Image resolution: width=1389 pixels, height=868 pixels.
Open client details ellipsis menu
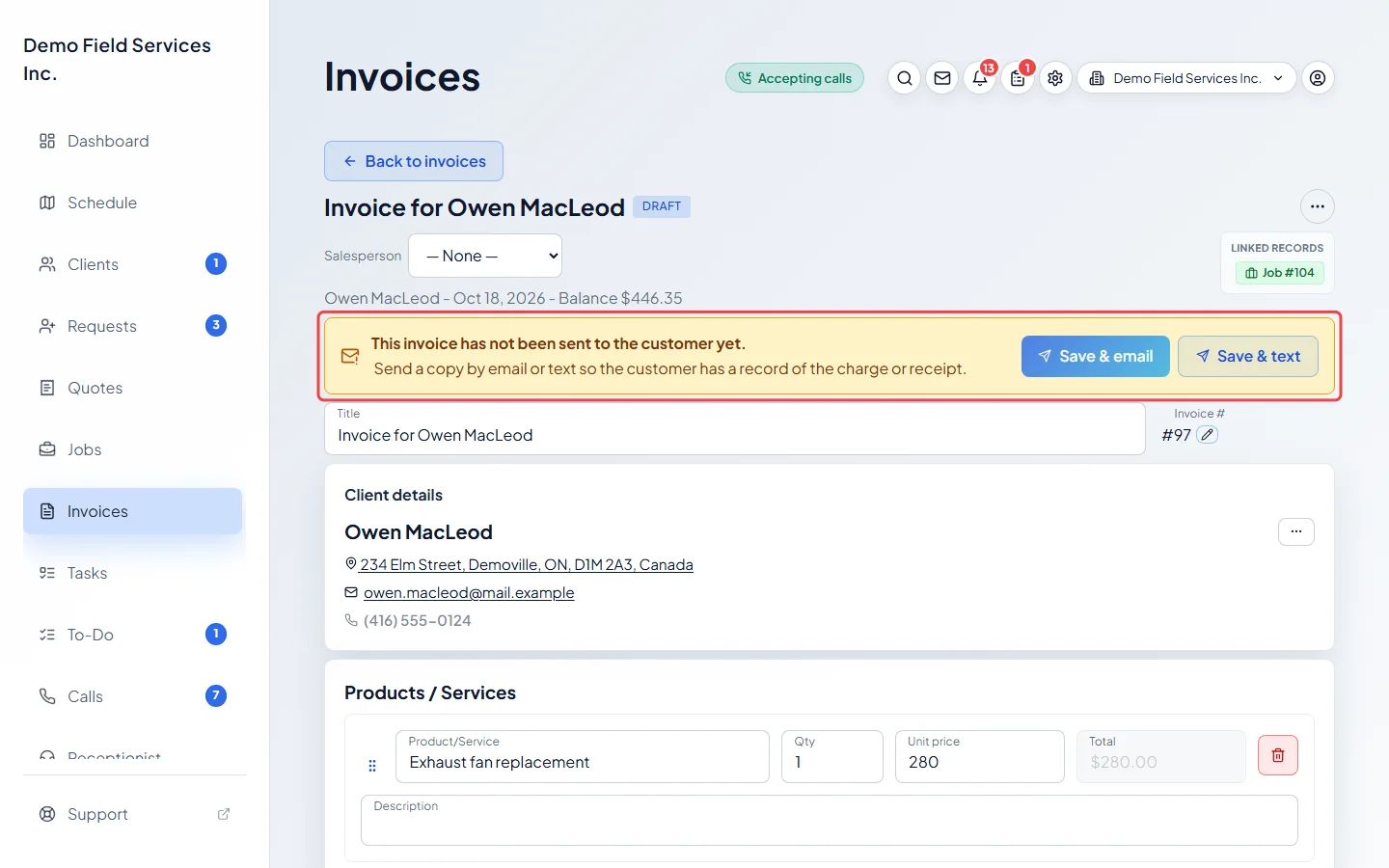[1296, 531]
